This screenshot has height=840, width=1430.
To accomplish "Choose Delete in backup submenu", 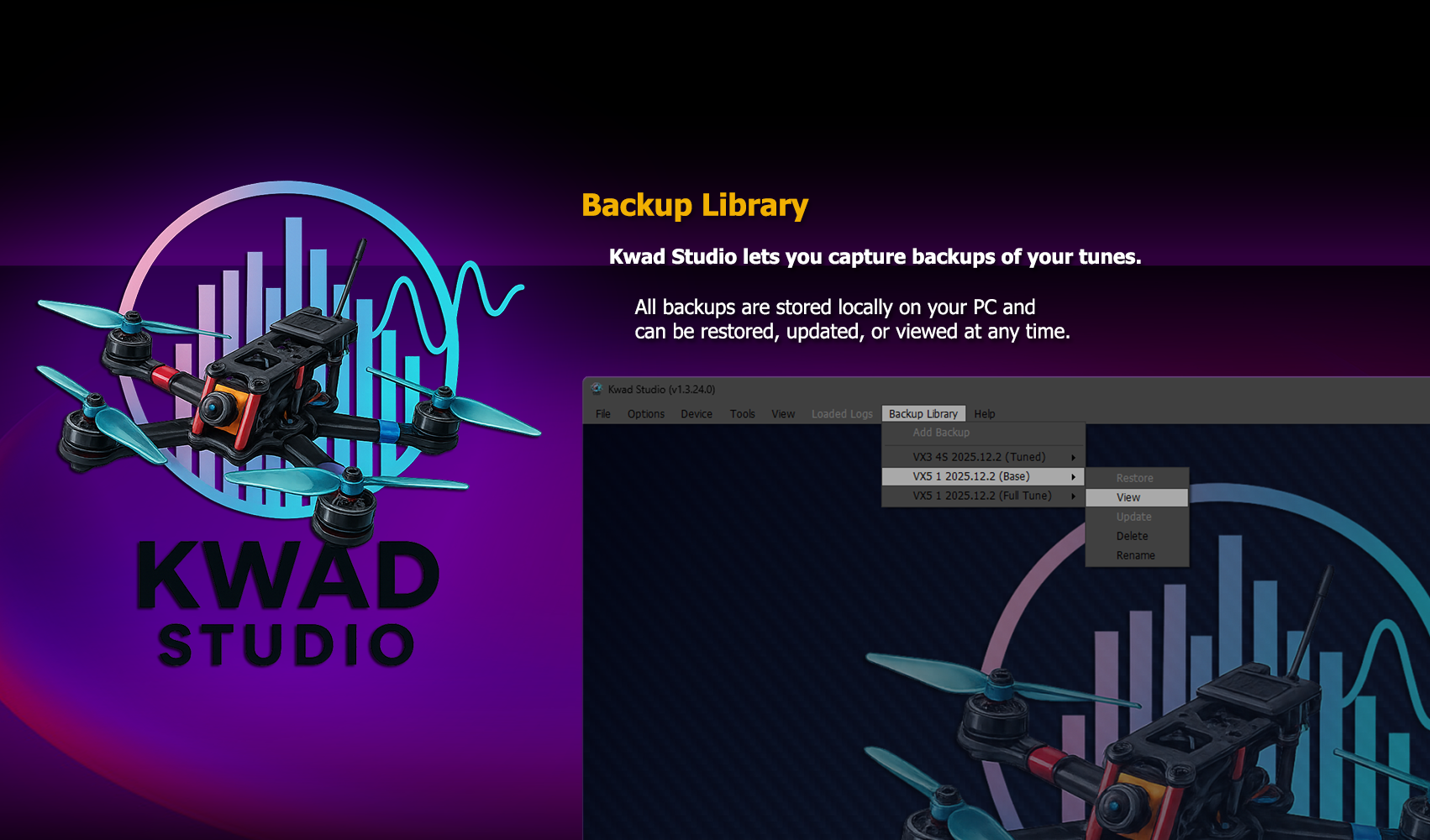I will point(1137,536).
